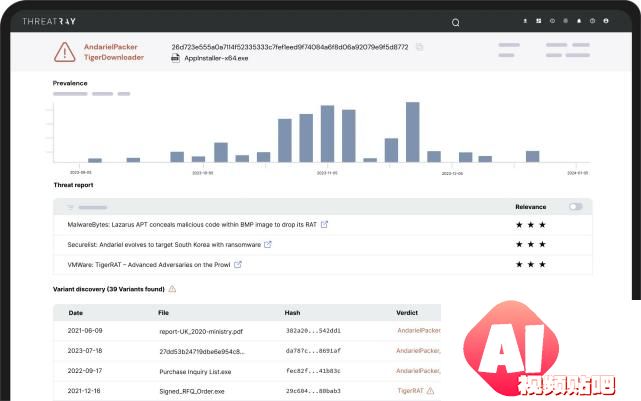Open the user account avatar icon

(x=606, y=21)
